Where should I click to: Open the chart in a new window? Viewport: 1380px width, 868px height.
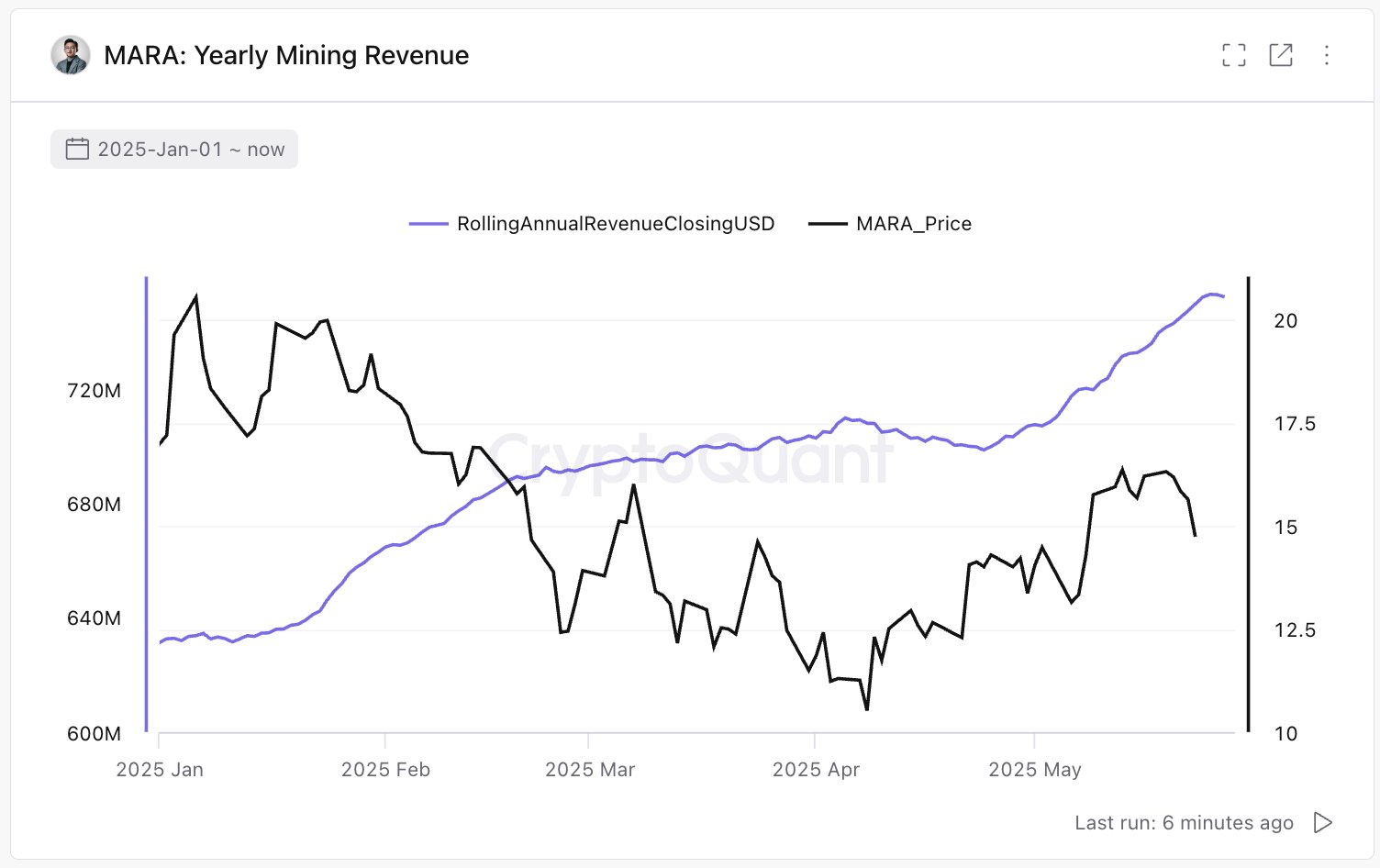point(1281,55)
